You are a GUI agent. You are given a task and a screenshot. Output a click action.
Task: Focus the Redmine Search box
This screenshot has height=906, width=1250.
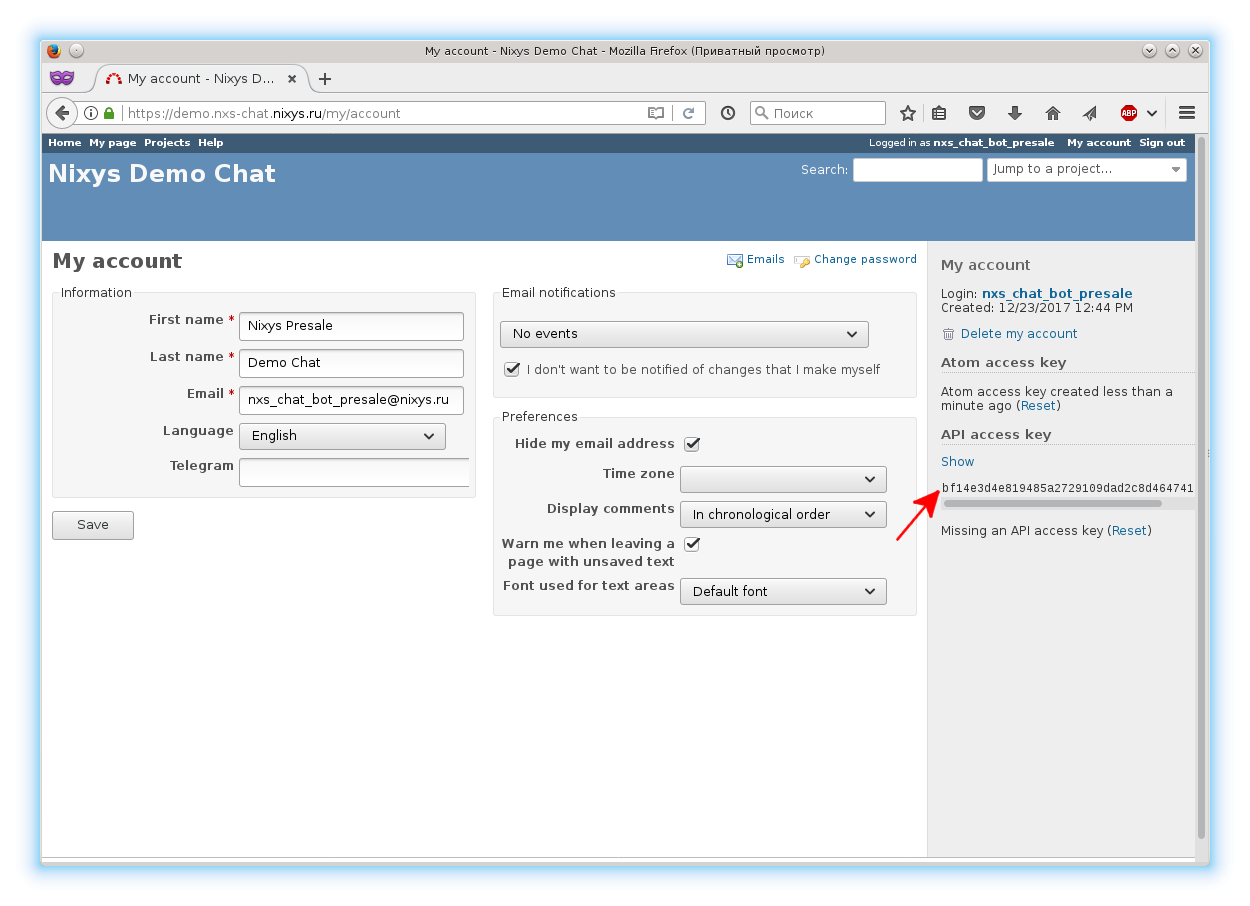(918, 170)
